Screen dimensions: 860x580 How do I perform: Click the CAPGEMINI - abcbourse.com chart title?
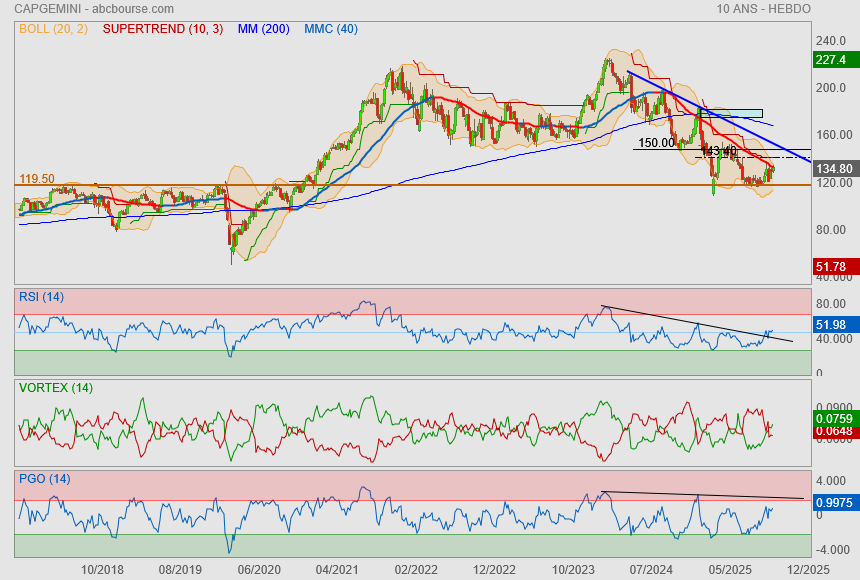click(x=87, y=9)
